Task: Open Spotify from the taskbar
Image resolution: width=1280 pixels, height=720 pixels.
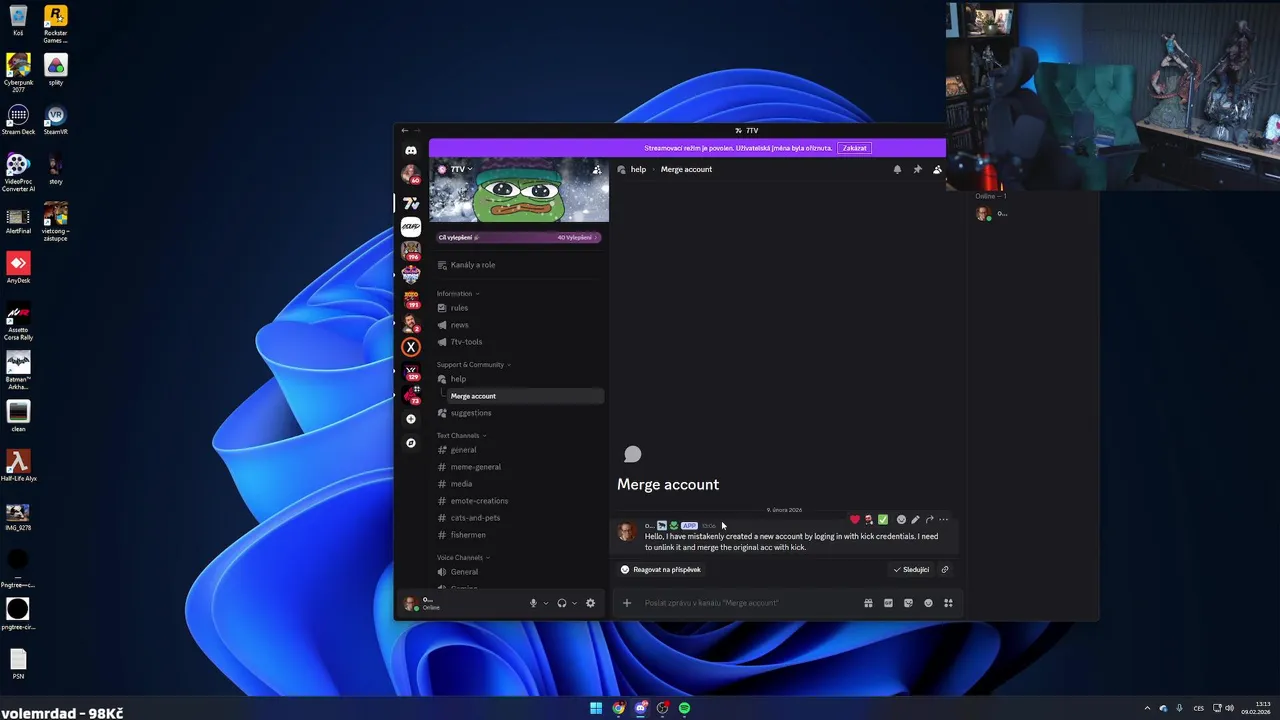Action: (684, 708)
